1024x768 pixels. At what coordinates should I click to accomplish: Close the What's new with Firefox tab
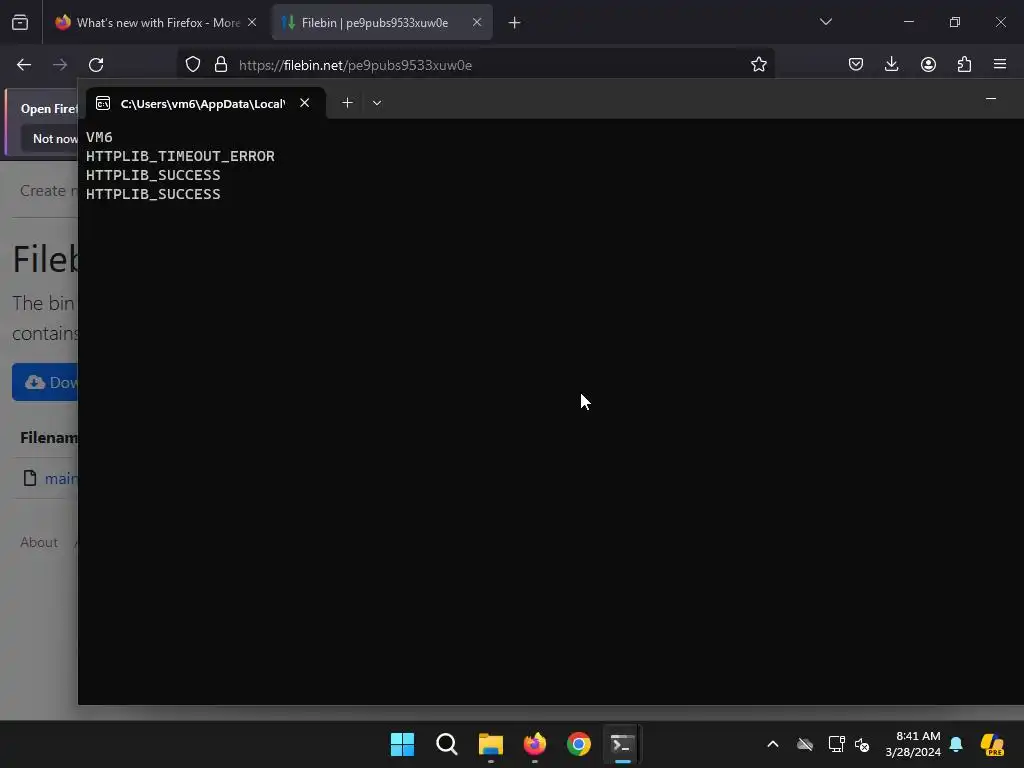click(252, 22)
